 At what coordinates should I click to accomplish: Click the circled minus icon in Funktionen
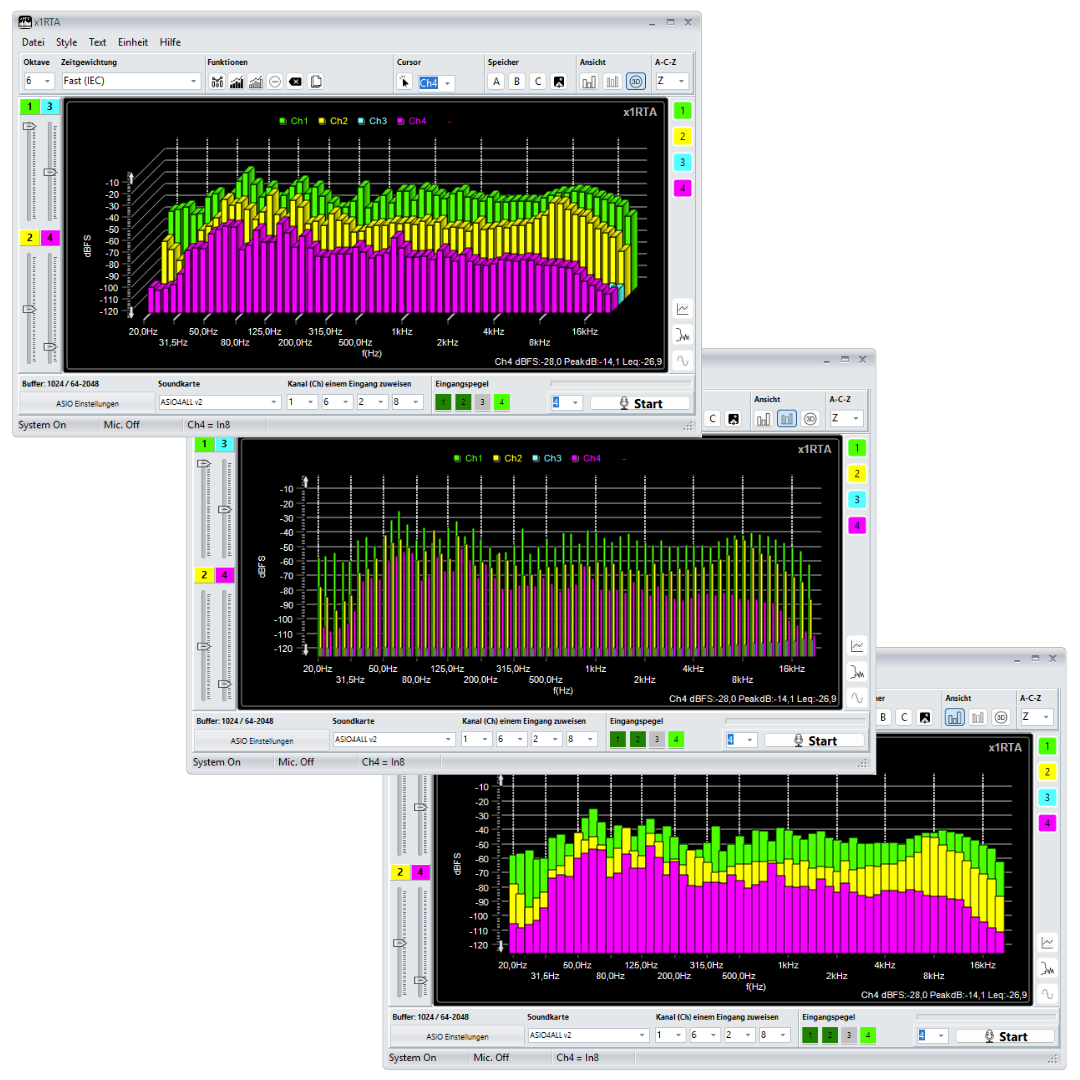[275, 82]
